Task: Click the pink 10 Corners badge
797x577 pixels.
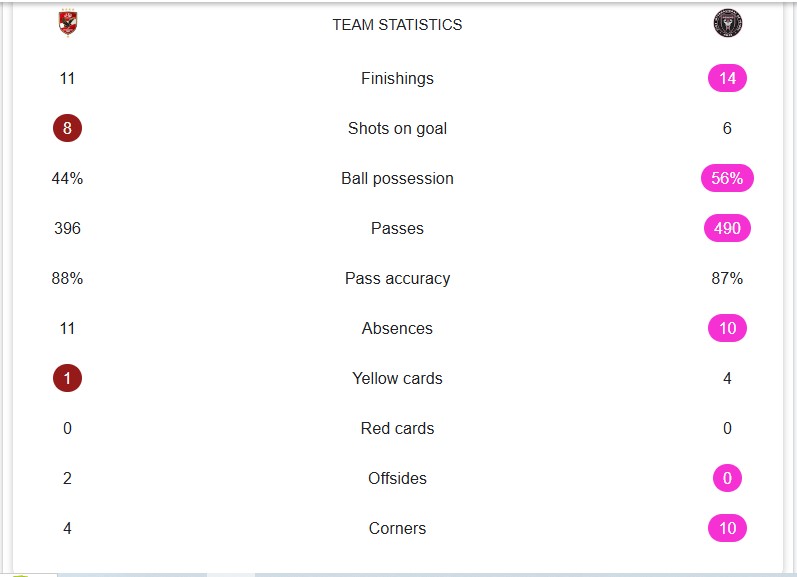Action: click(x=727, y=528)
